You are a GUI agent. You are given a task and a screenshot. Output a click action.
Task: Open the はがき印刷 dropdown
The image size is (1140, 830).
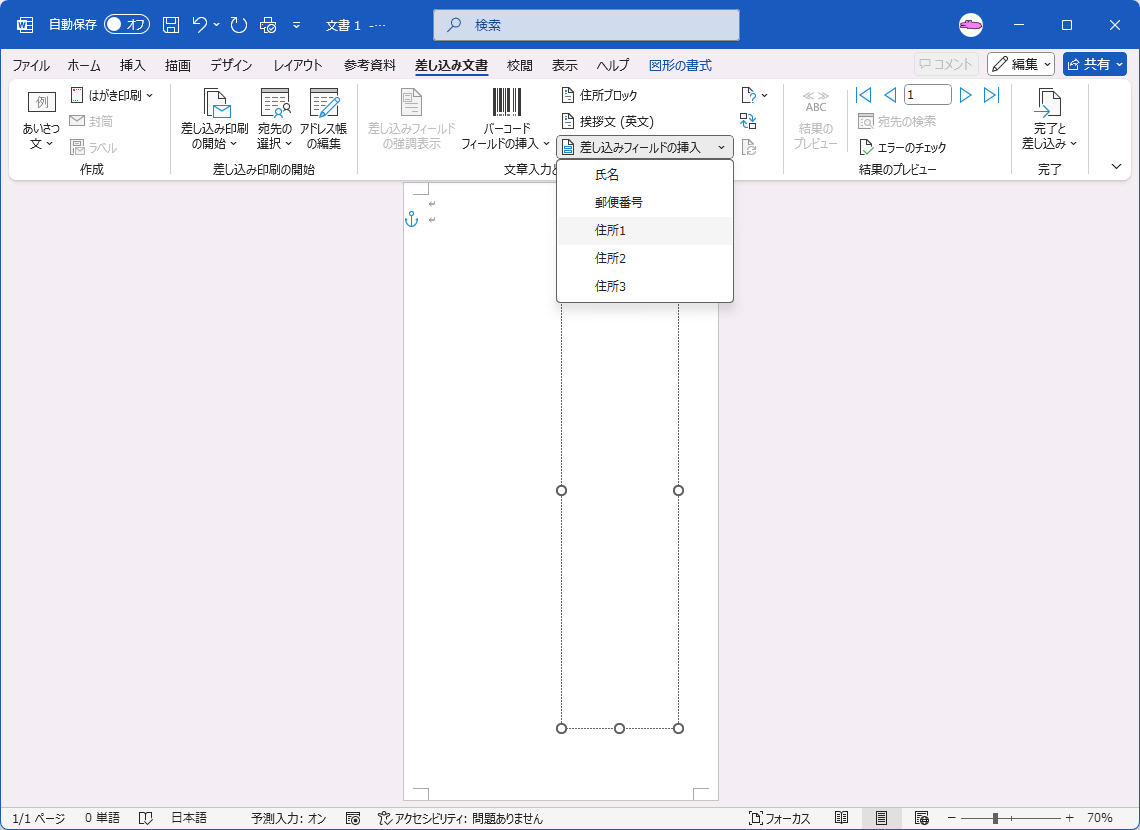[112, 95]
